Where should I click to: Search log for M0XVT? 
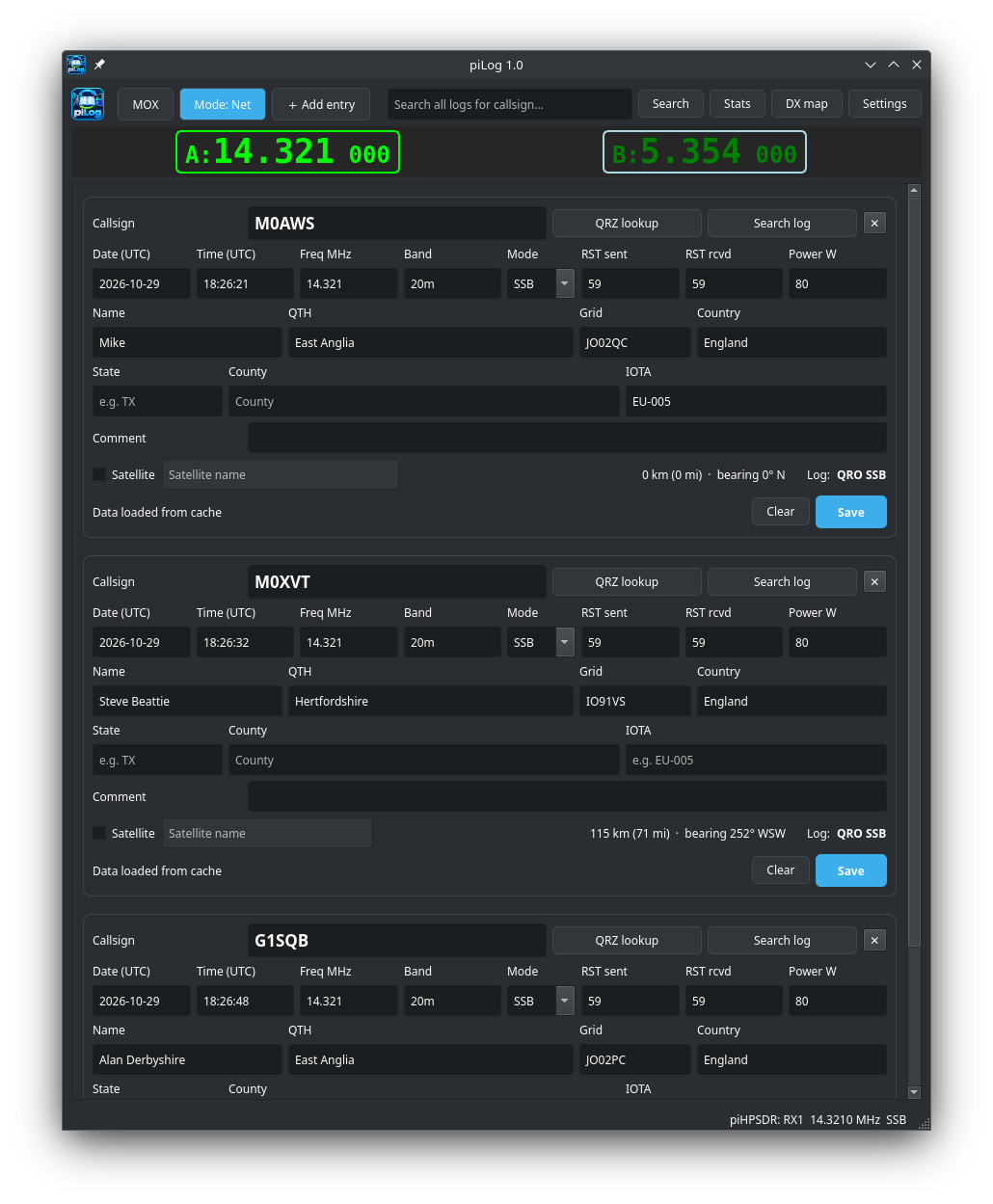point(782,581)
